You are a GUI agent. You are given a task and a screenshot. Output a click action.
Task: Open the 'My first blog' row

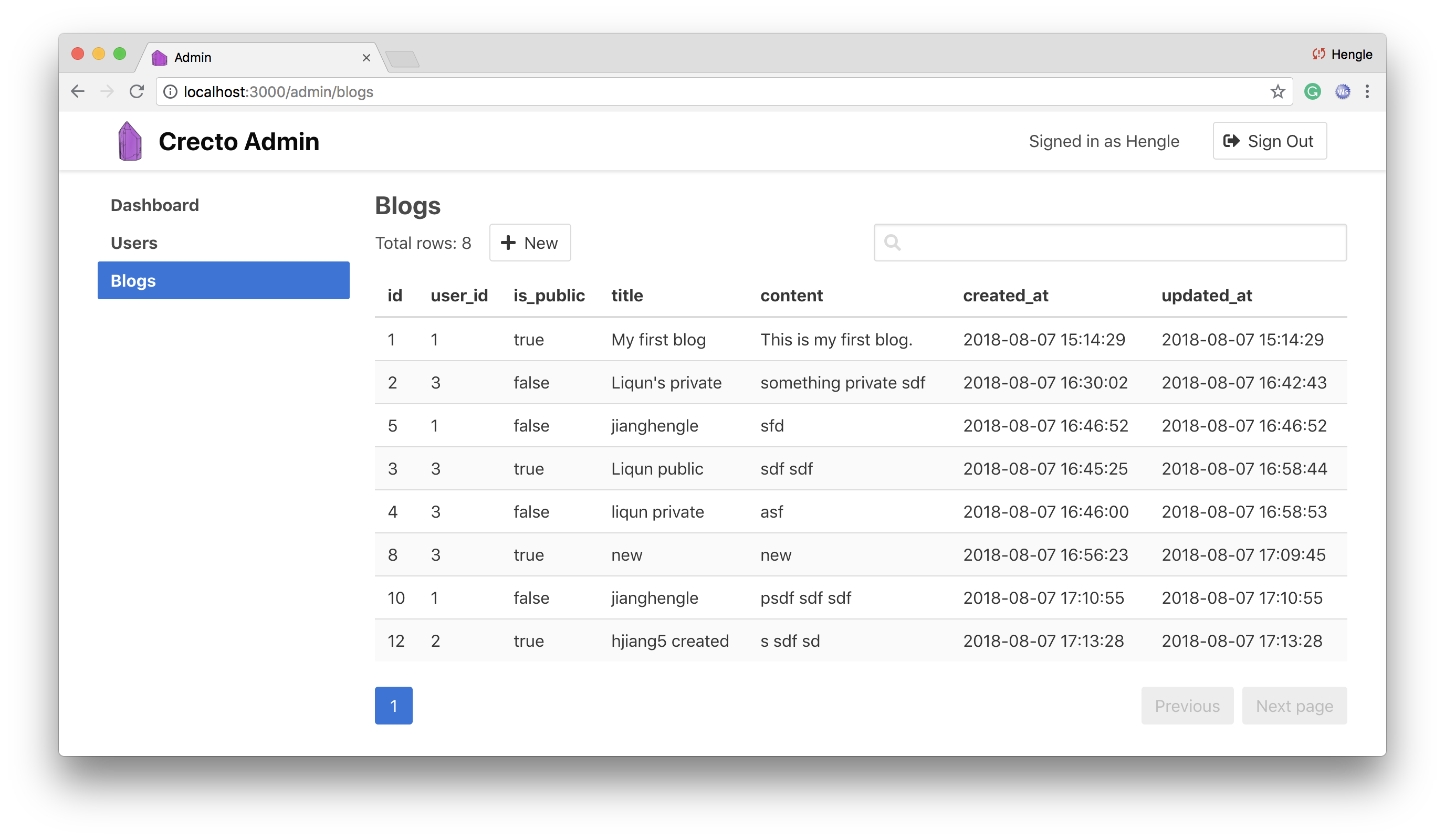pos(658,340)
